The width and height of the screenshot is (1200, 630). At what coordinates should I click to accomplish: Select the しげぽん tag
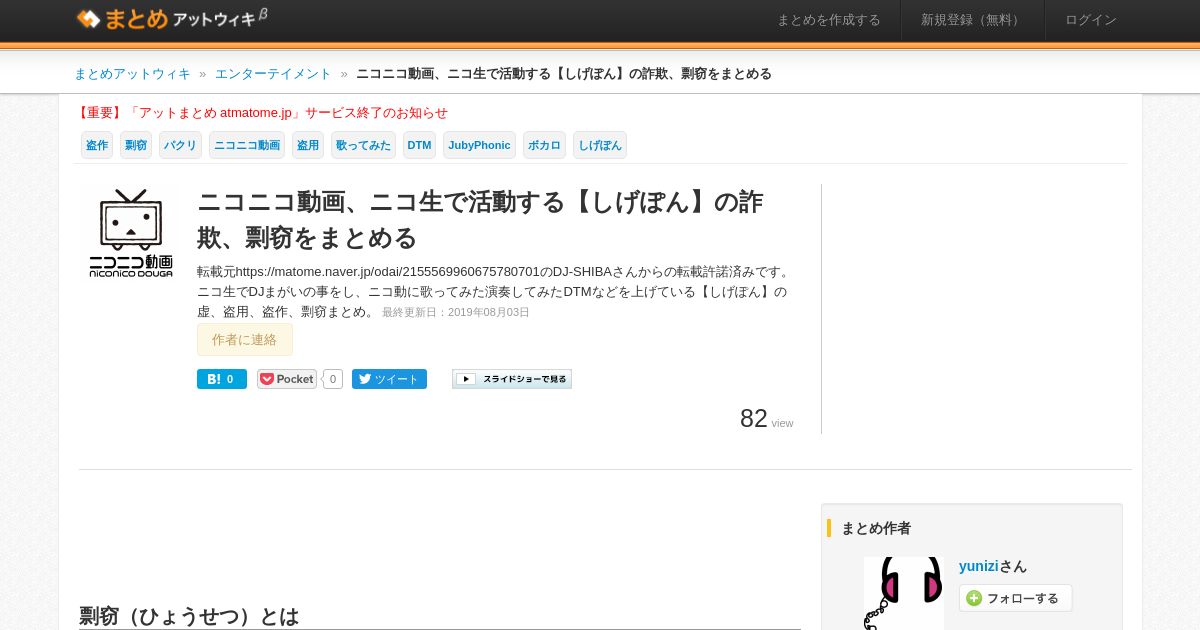(x=600, y=145)
